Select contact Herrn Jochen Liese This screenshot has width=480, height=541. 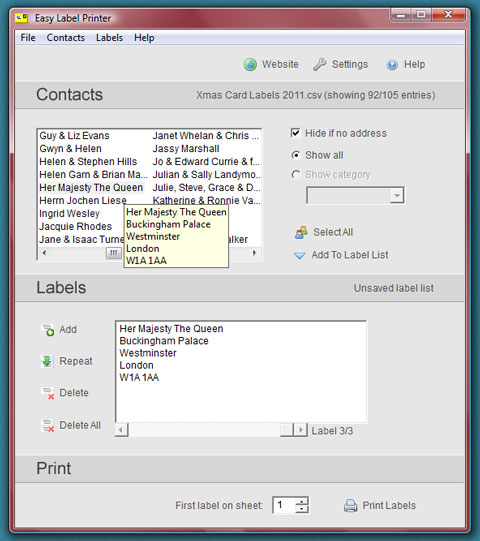(83, 200)
